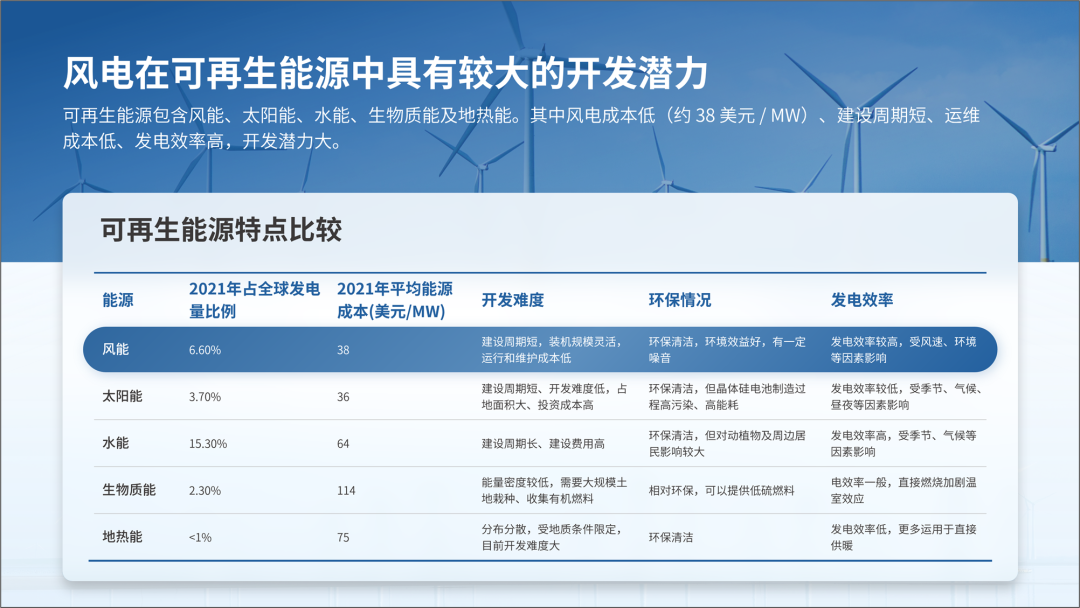Click the 15.30% cell
The width and height of the screenshot is (1080, 608).
click(208, 443)
